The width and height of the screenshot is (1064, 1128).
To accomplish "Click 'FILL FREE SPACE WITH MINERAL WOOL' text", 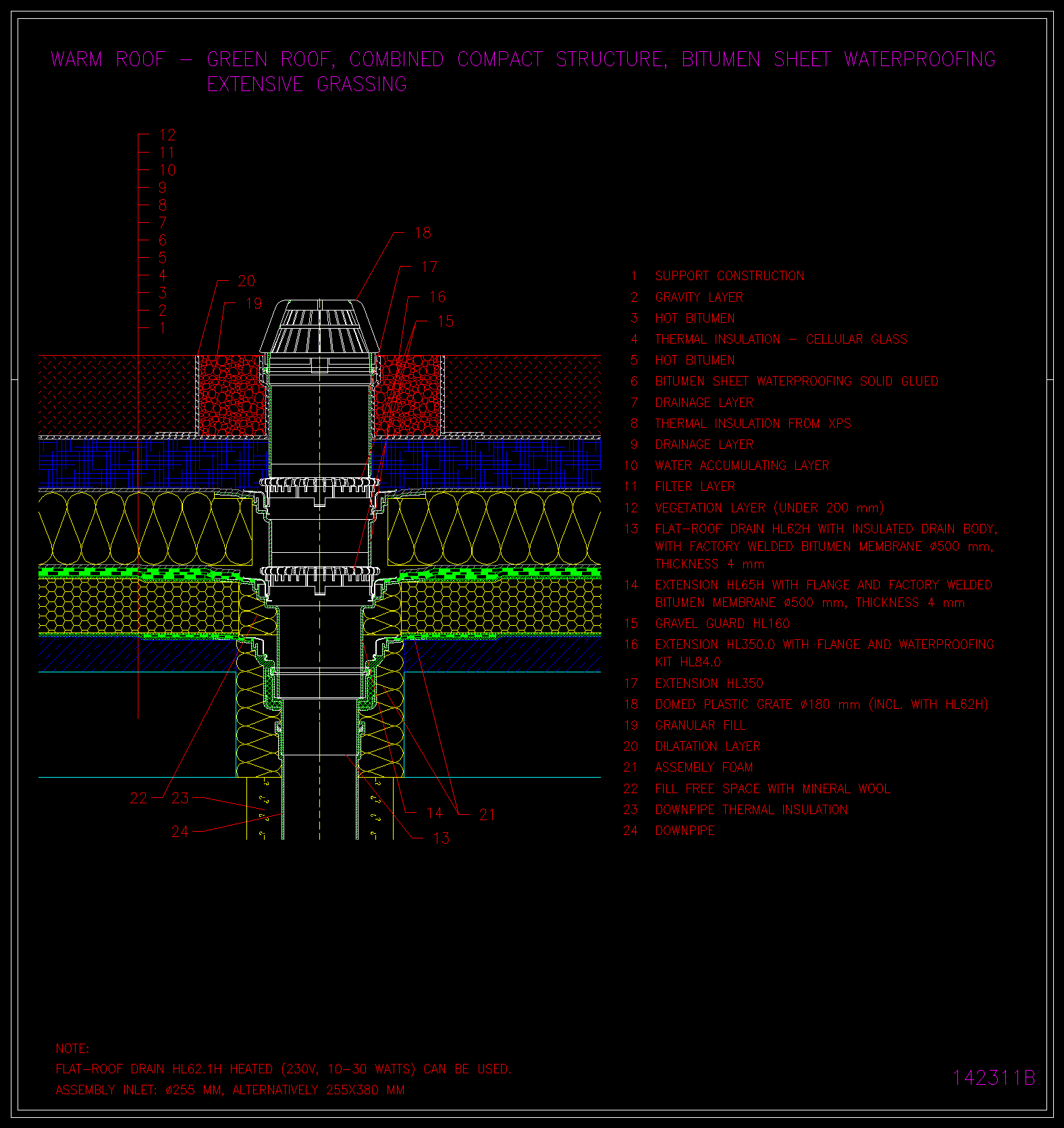I will point(772,789).
